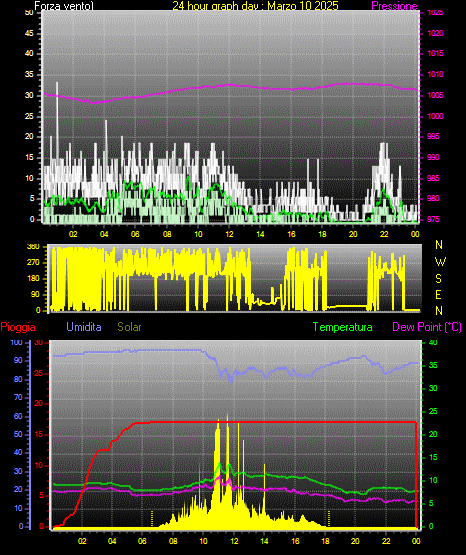
Task: Click wind direction axis value 90
Action: click(35, 294)
